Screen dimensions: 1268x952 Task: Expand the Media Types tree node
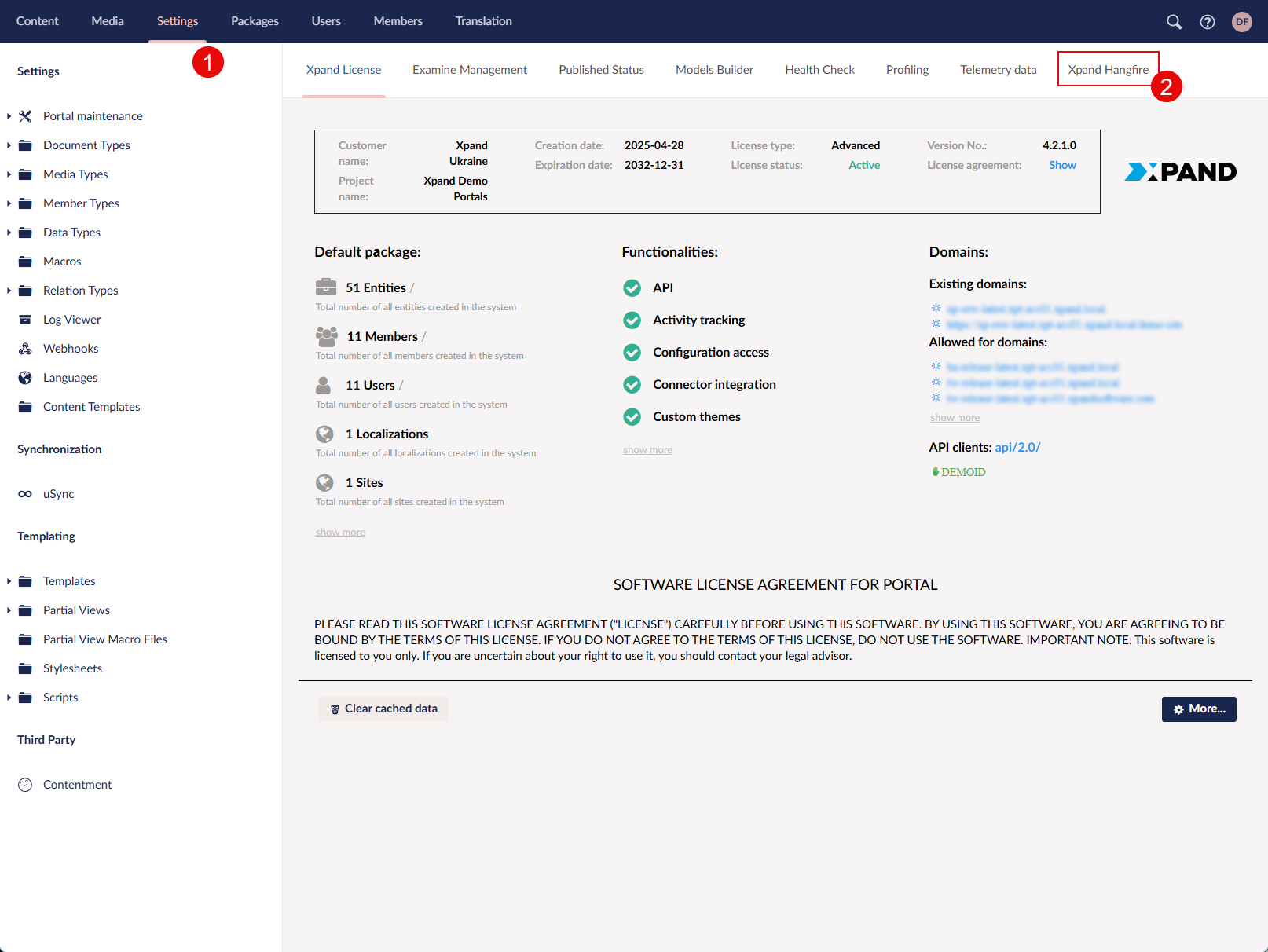(x=9, y=174)
